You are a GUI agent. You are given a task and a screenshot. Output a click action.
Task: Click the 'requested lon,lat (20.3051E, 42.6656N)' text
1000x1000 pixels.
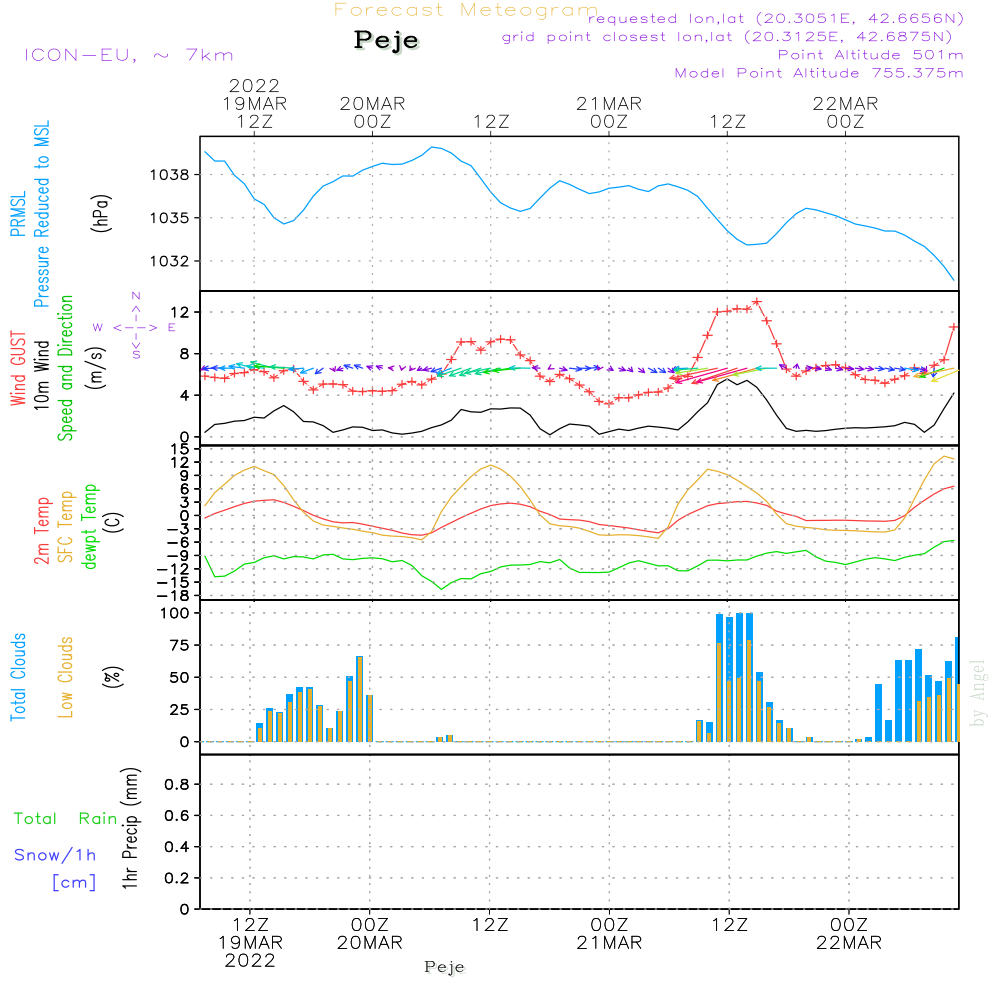coord(776,18)
